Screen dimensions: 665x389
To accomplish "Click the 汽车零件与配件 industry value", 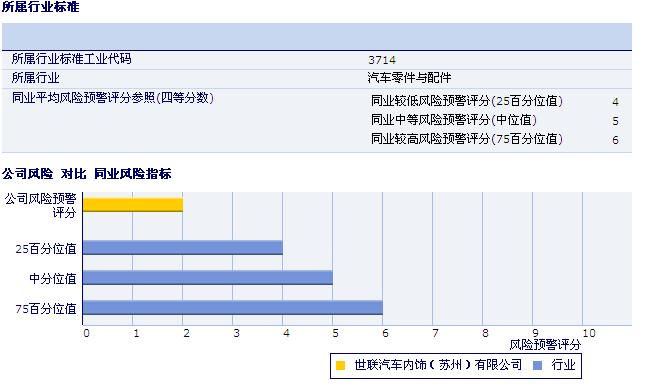I will click(x=409, y=78).
